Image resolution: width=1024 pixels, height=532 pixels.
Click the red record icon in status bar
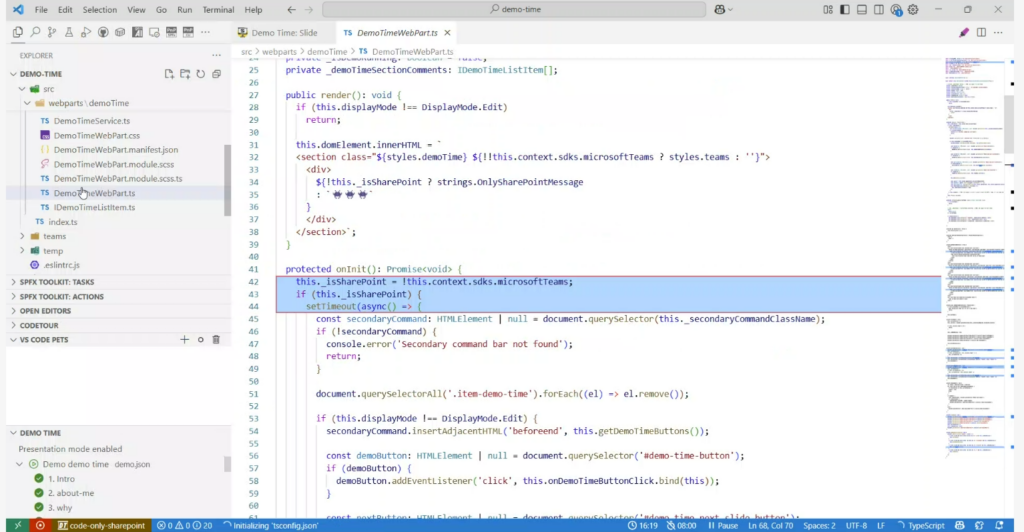tap(40, 525)
